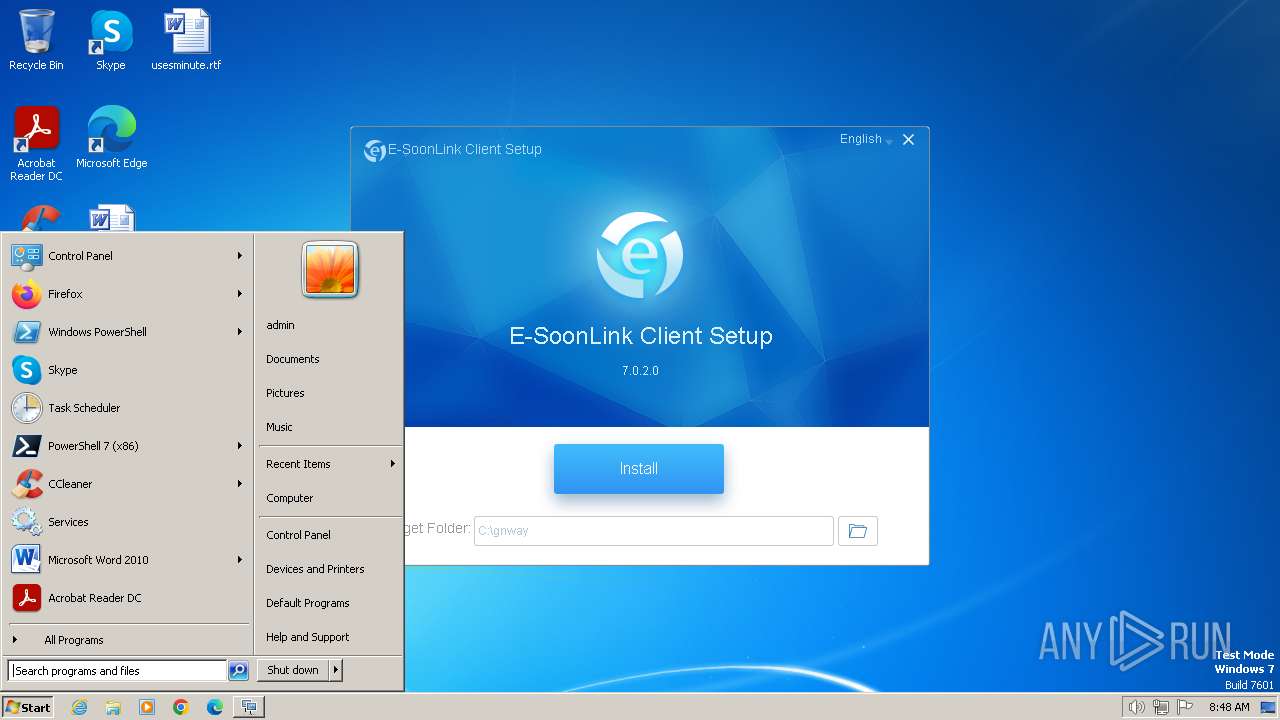Open admin user folder
The image size is (1280, 720).
tap(280, 325)
